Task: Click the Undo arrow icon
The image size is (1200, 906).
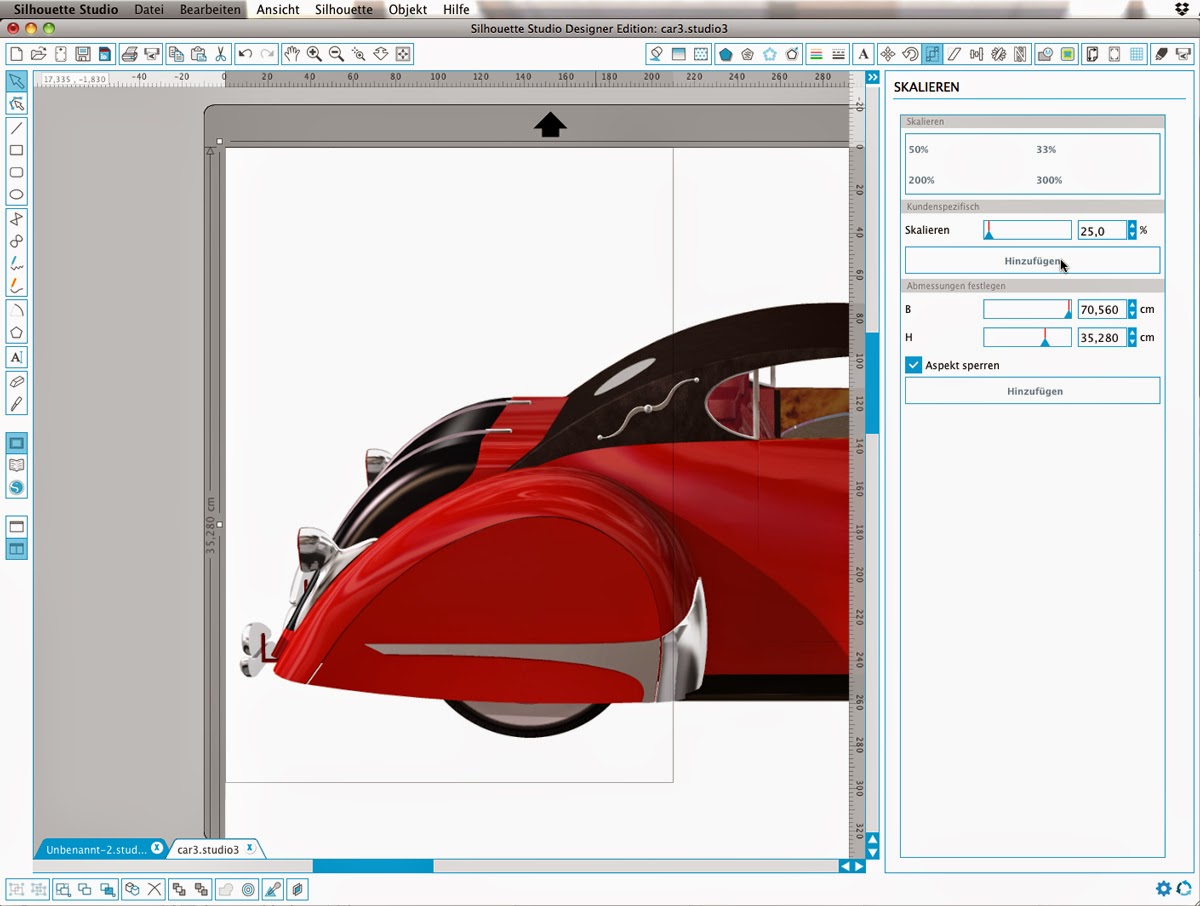Action: click(245, 54)
